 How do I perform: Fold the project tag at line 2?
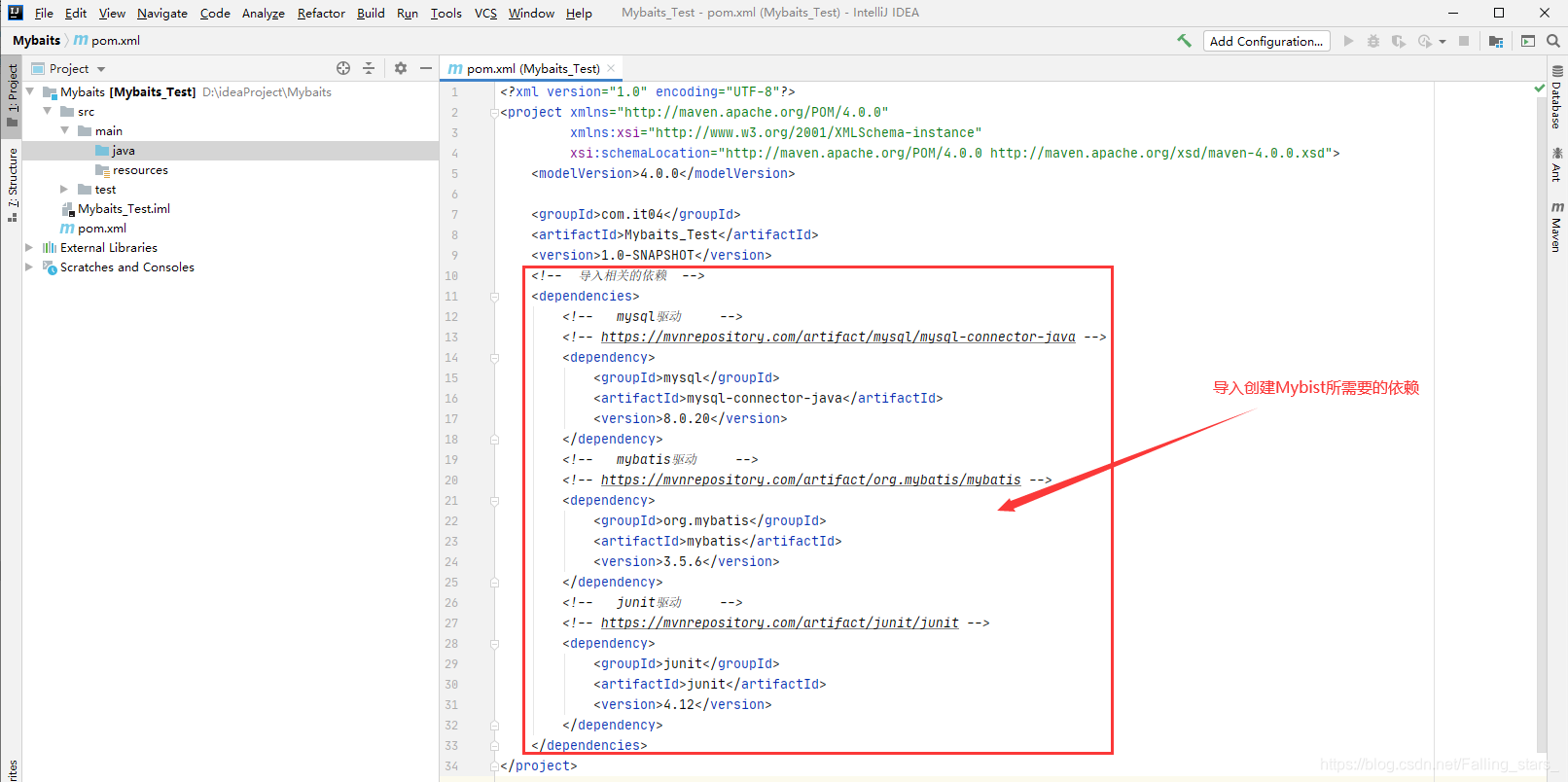pyautogui.click(x=494, y=113)
